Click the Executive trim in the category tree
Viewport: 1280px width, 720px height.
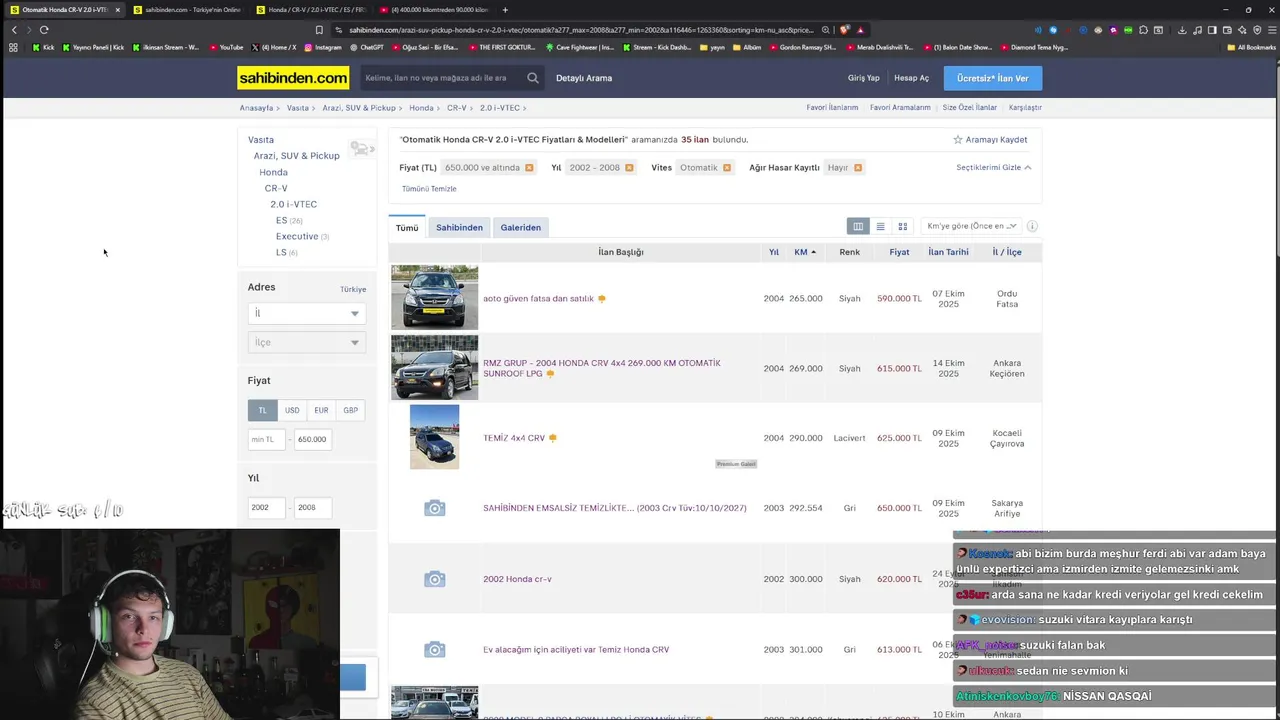(297, 236)
